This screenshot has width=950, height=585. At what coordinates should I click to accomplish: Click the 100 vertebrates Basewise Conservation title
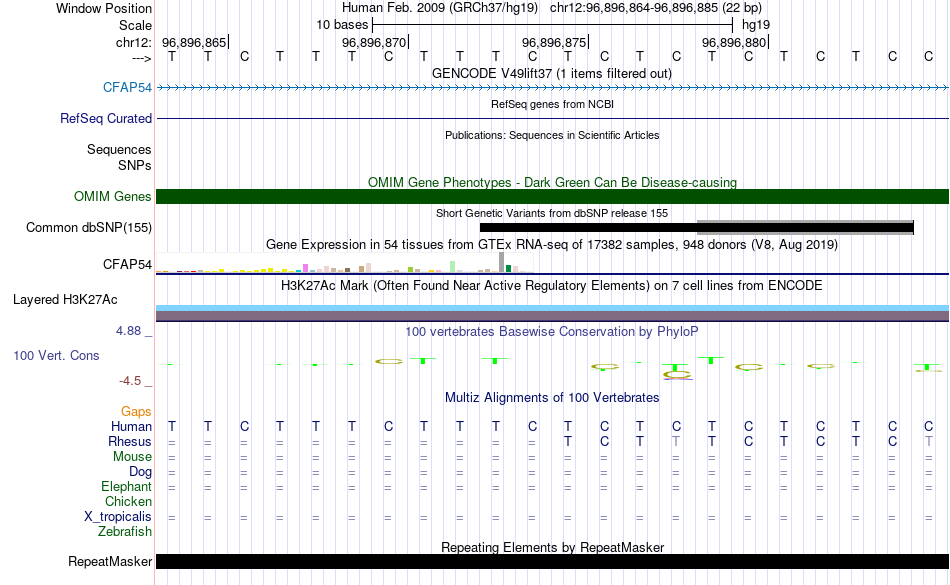552,331
